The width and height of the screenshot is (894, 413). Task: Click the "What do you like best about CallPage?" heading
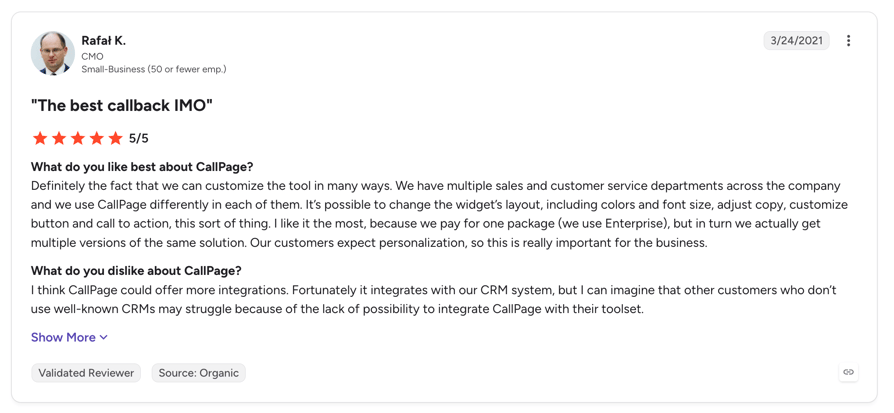pos(142,167)
